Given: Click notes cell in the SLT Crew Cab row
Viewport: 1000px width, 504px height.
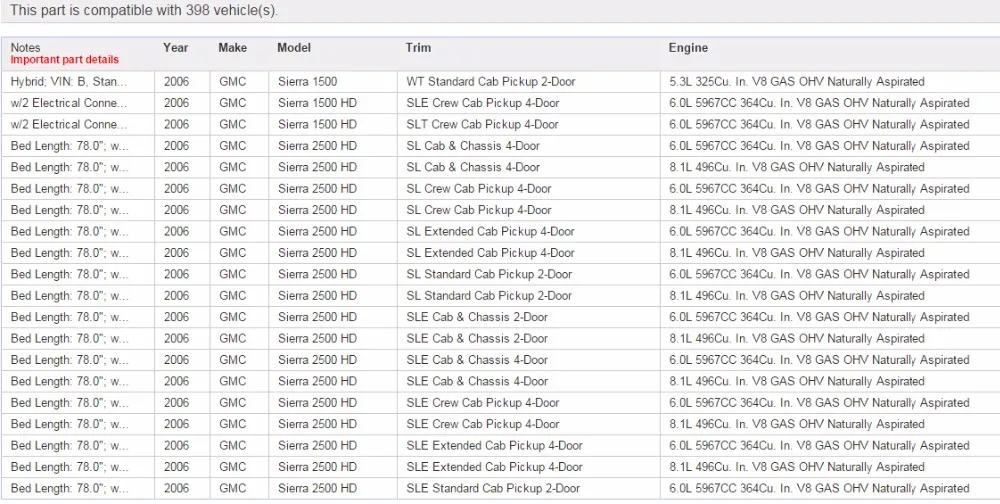Looking at the screenshot, I should click(69, 124).
